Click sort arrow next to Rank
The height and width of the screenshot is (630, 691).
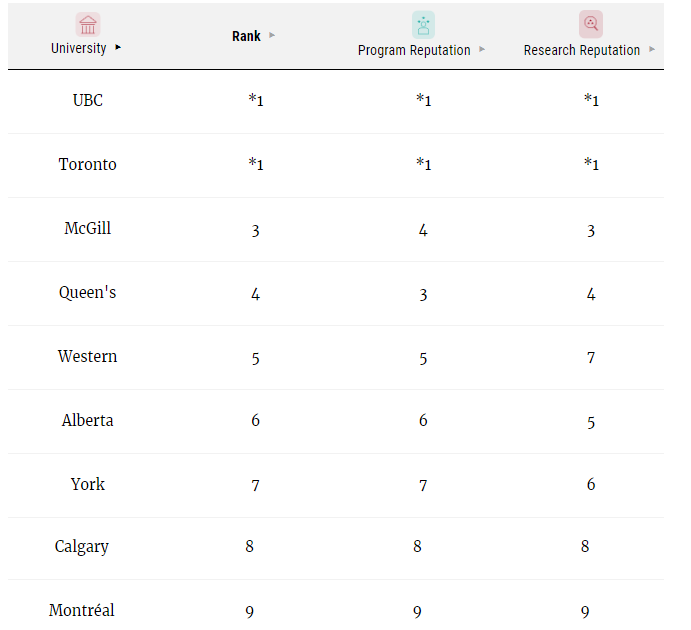272,36
